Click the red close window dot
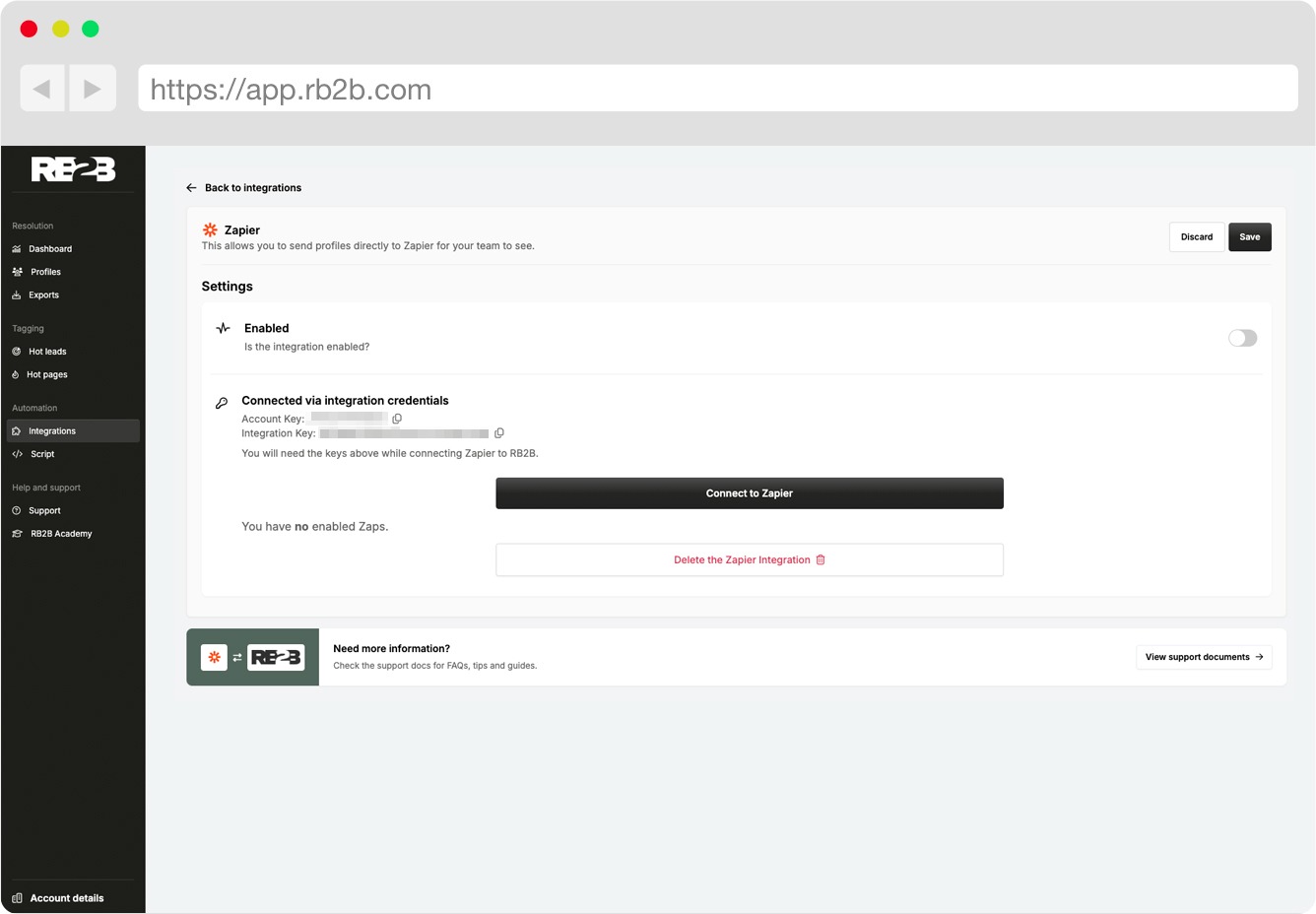This screenshot has height=914, width=1316. click(30, 29)
